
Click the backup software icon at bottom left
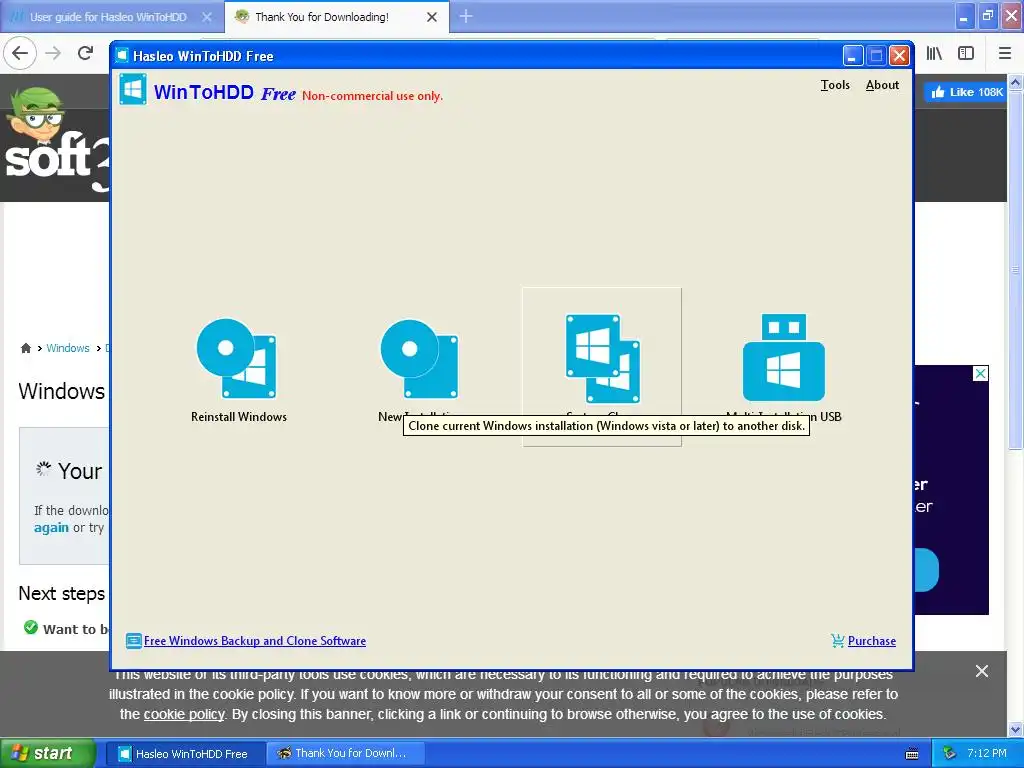(x=133, y=641)
